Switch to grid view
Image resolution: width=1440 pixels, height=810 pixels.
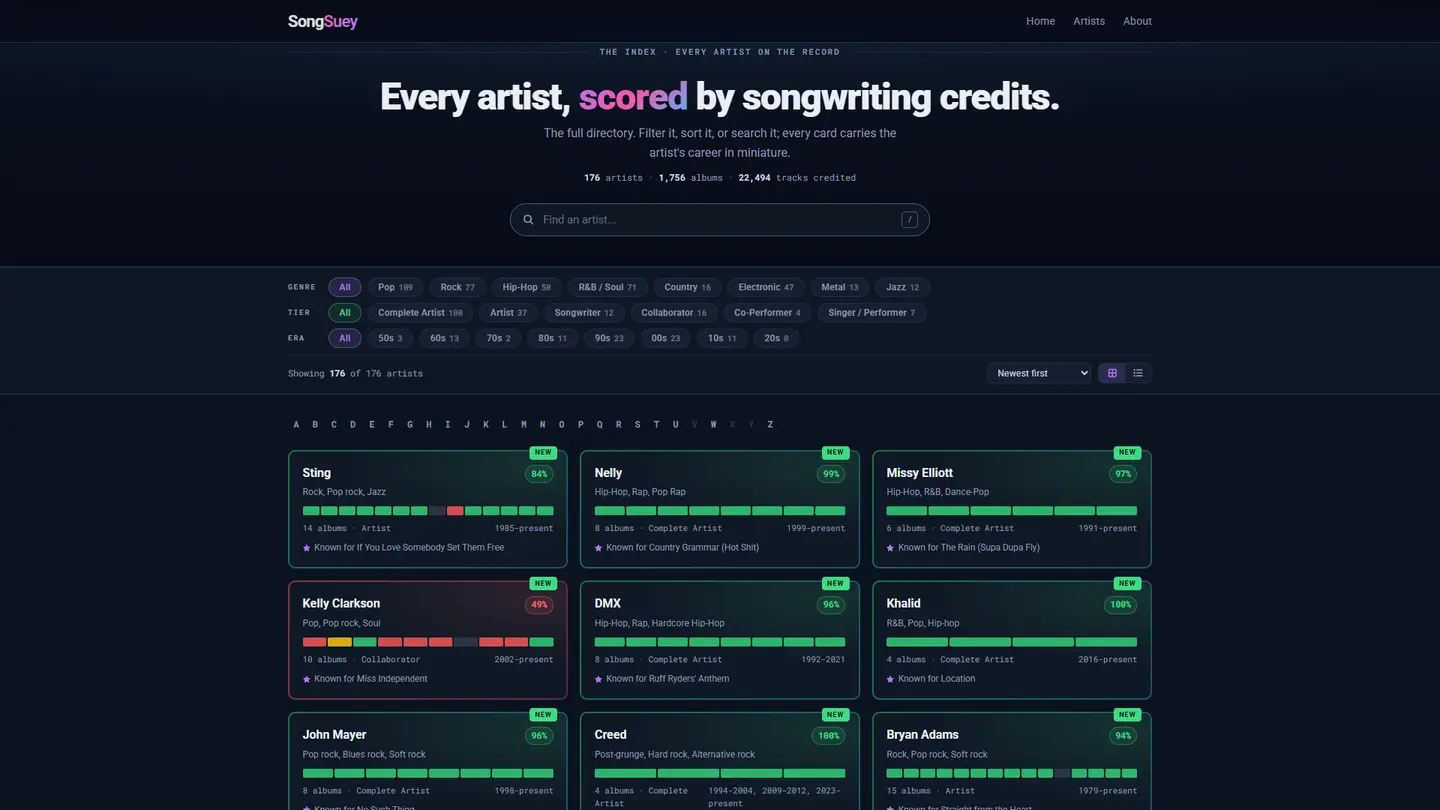click(1112, 373)
